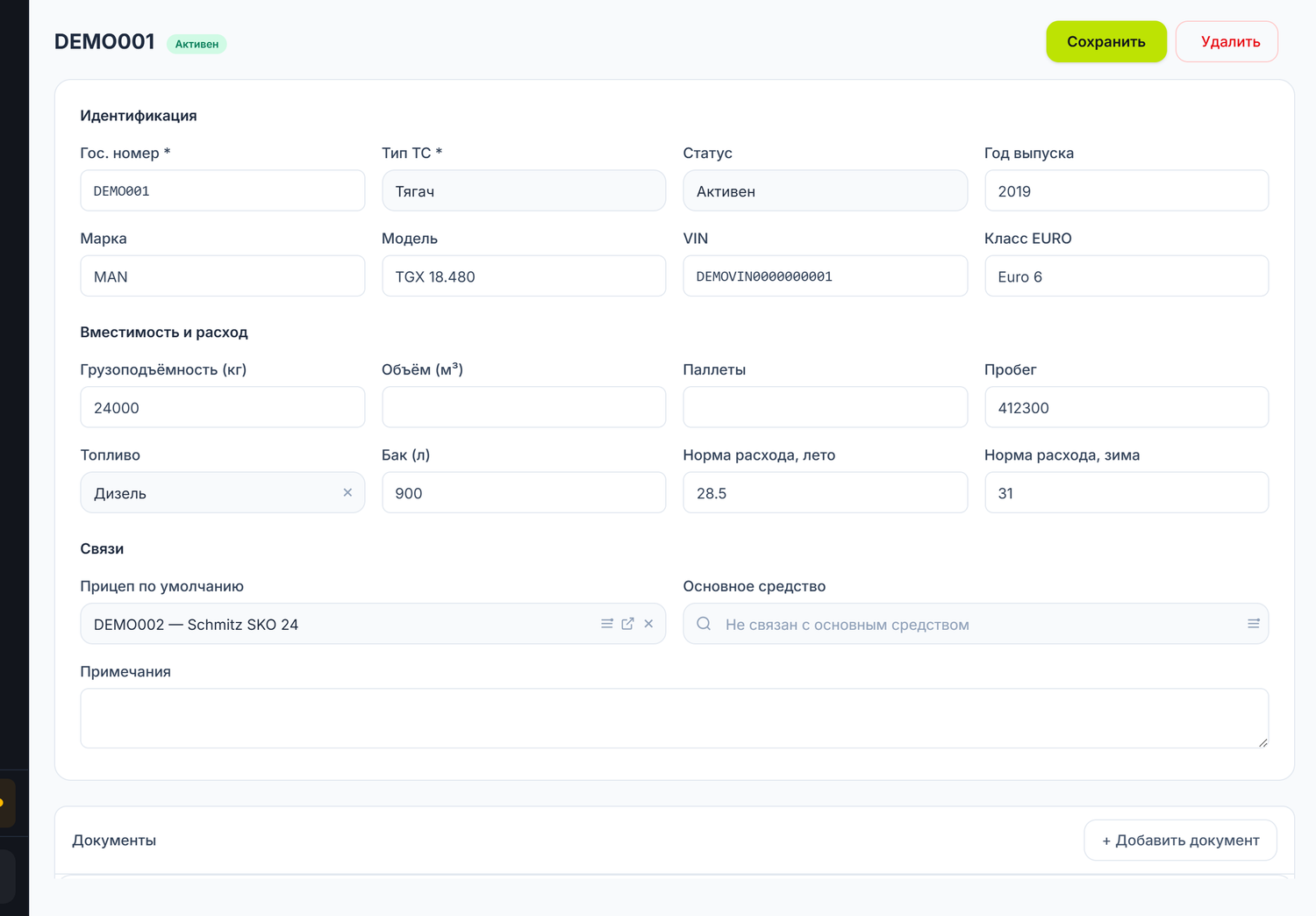Edit the Пробег field 412300
The image size is (1316, 916).
tap(1126, 407)
